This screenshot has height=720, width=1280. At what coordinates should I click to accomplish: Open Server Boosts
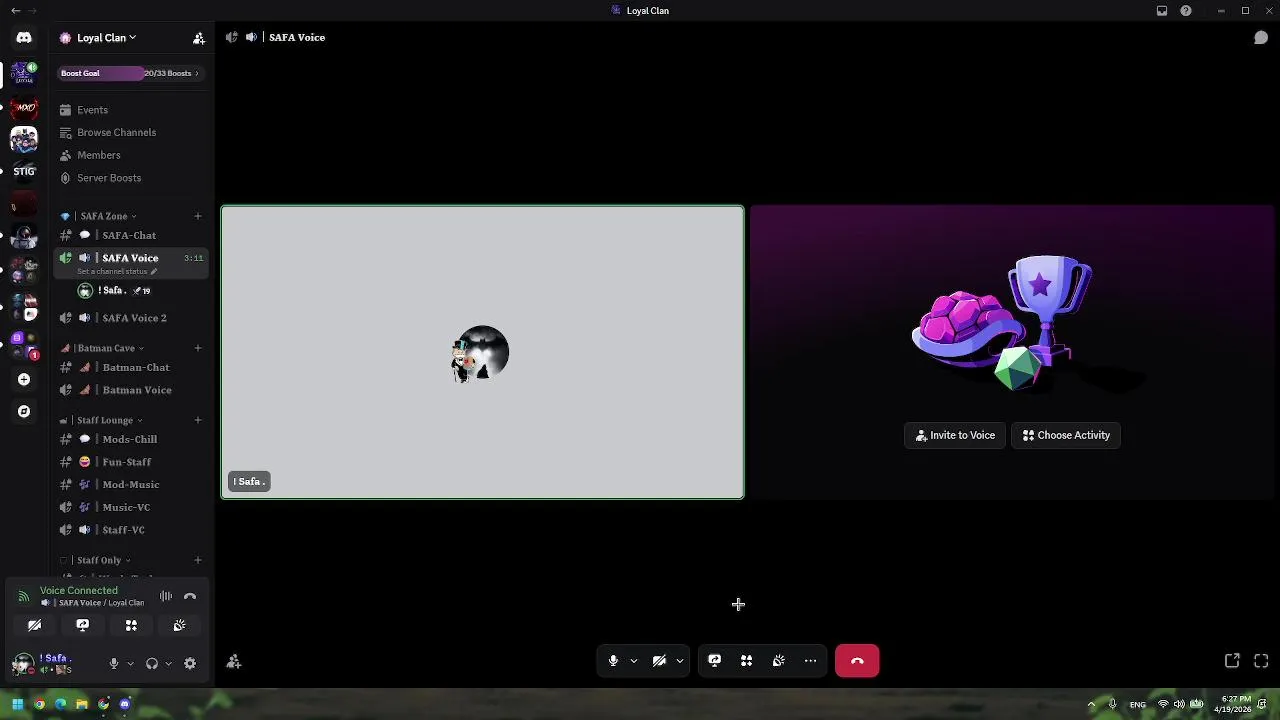click(x=131, y=178)
